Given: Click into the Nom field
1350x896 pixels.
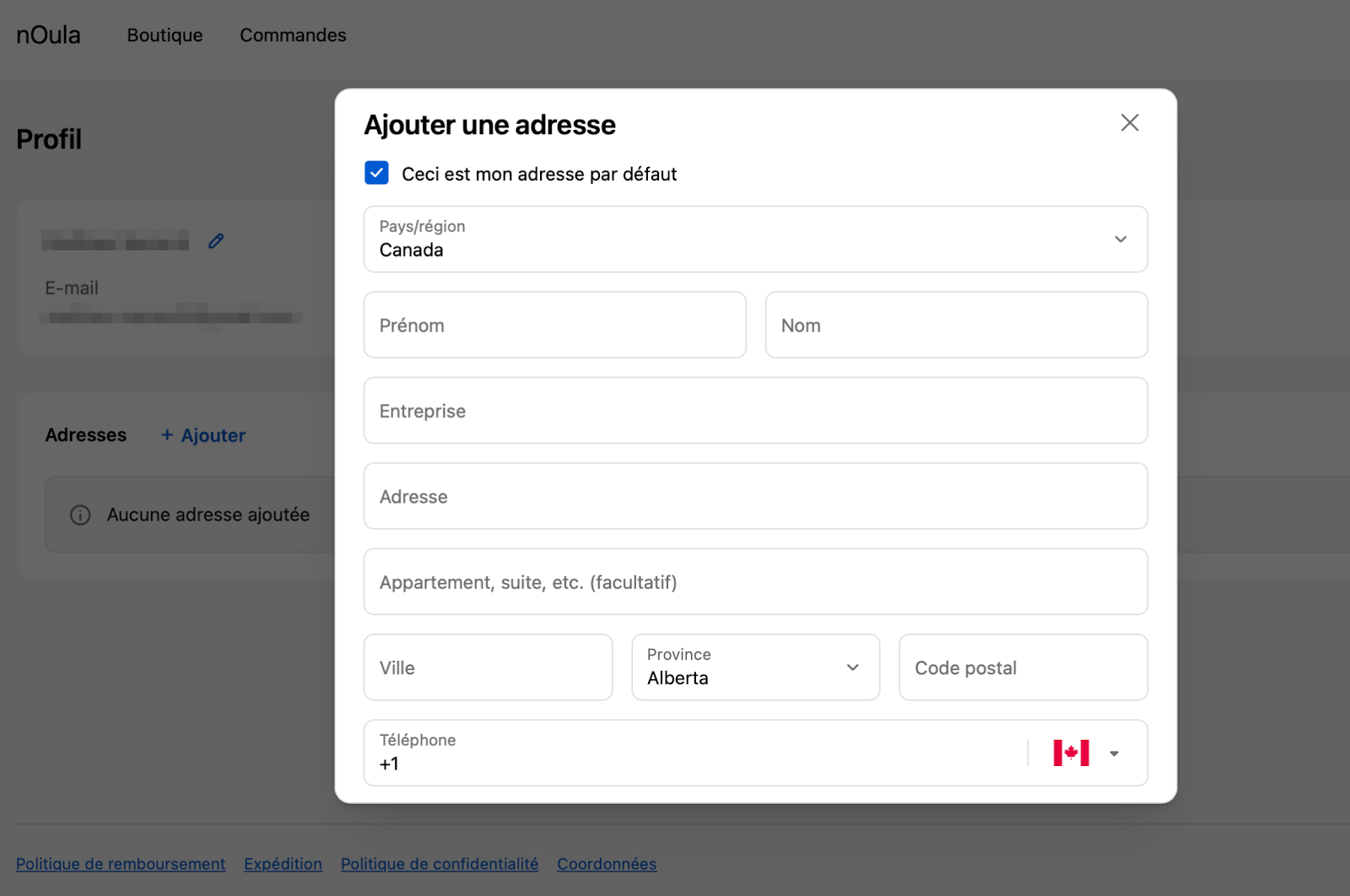Looking at the screenshot, I should 955,325.
